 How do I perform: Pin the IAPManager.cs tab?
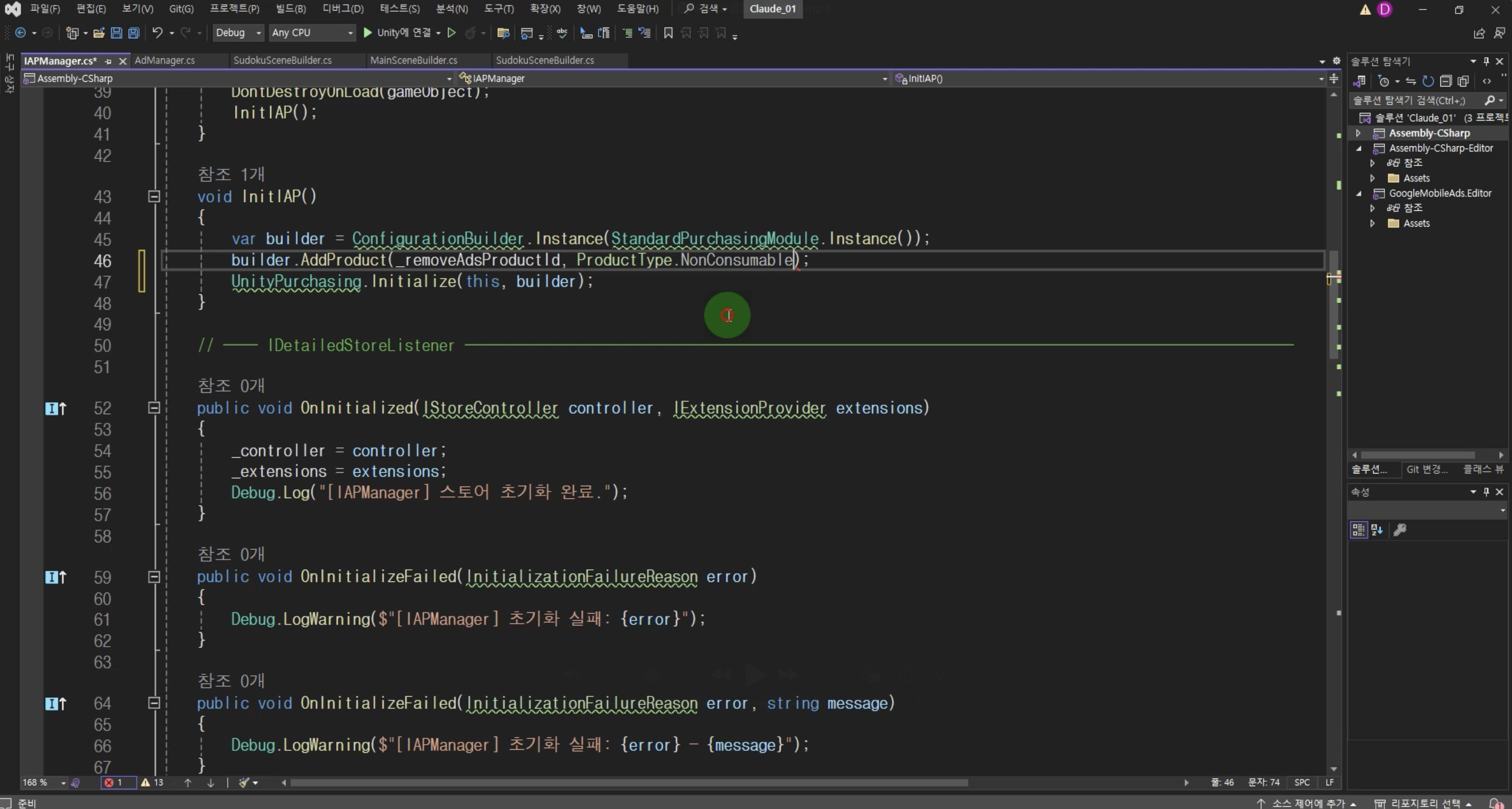pos(108,61)
